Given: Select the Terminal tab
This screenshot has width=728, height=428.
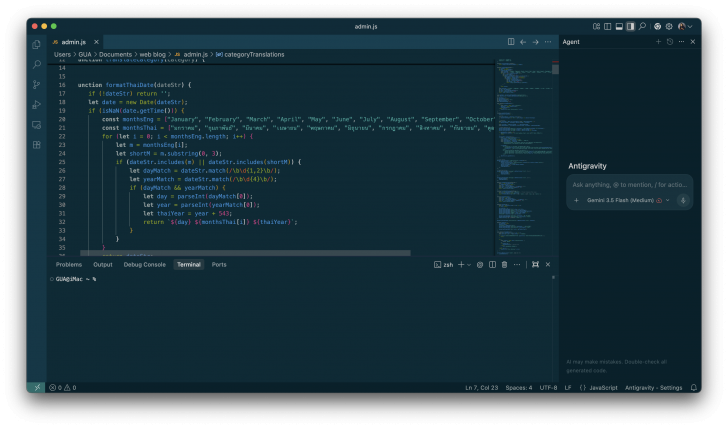Looking at the screenshot, I should 188,265.
